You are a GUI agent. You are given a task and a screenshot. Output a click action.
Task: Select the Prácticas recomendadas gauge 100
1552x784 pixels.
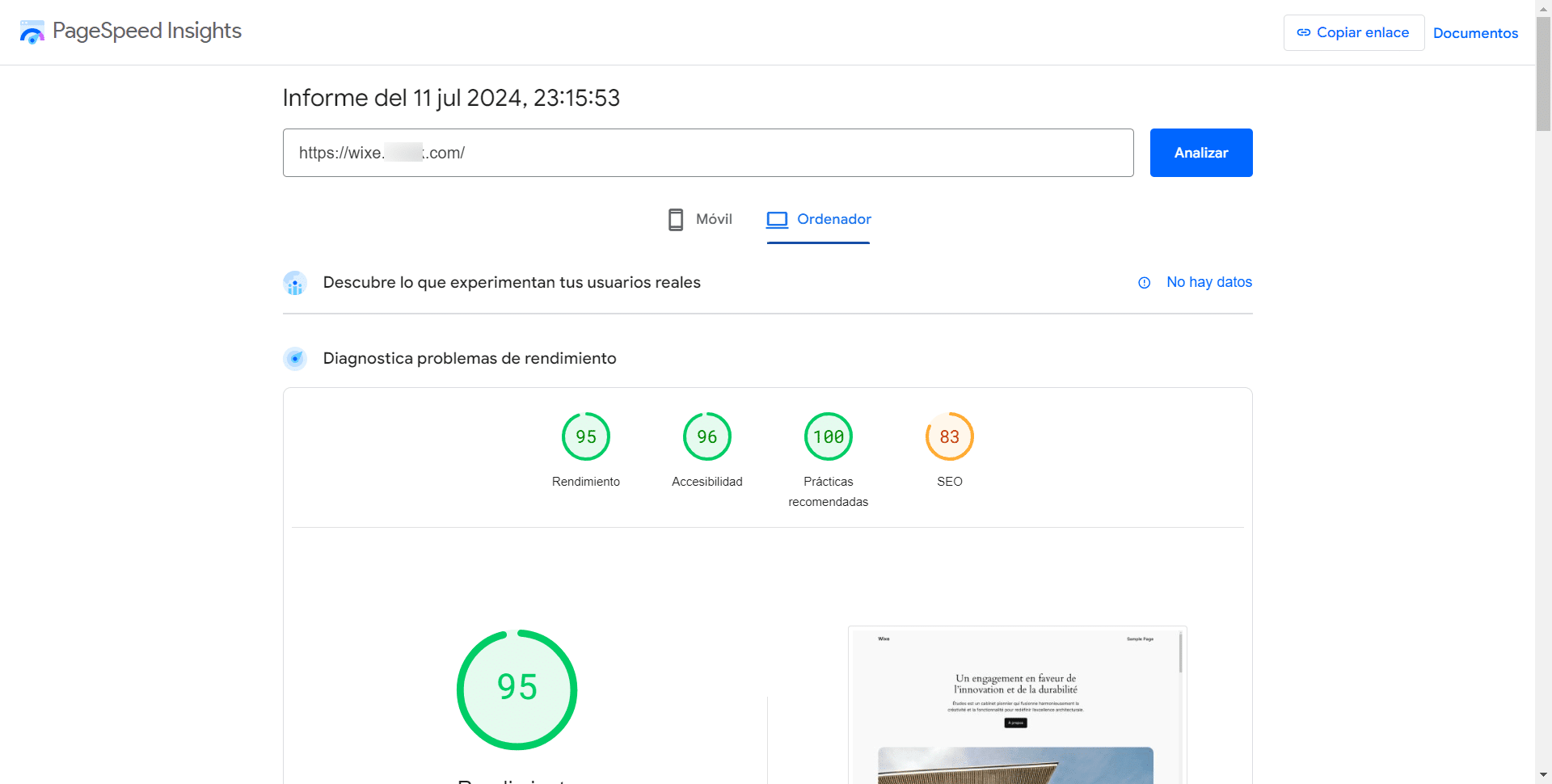829,436
